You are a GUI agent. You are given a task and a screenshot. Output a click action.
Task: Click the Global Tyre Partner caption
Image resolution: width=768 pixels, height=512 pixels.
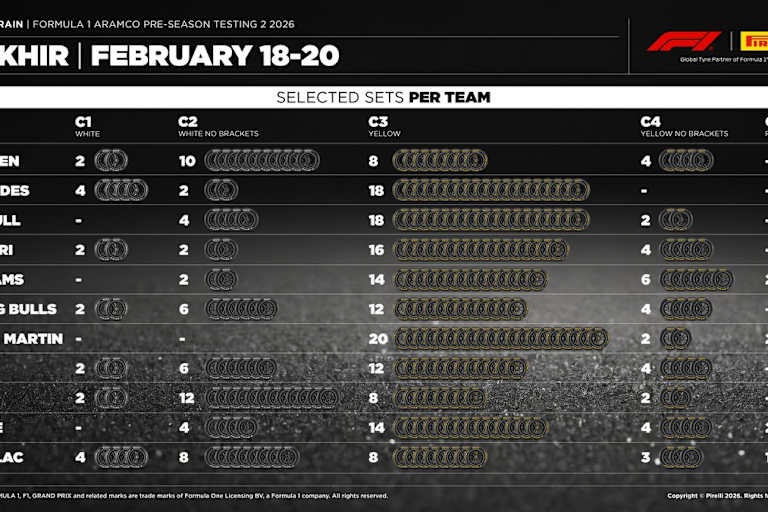point(722,60)
